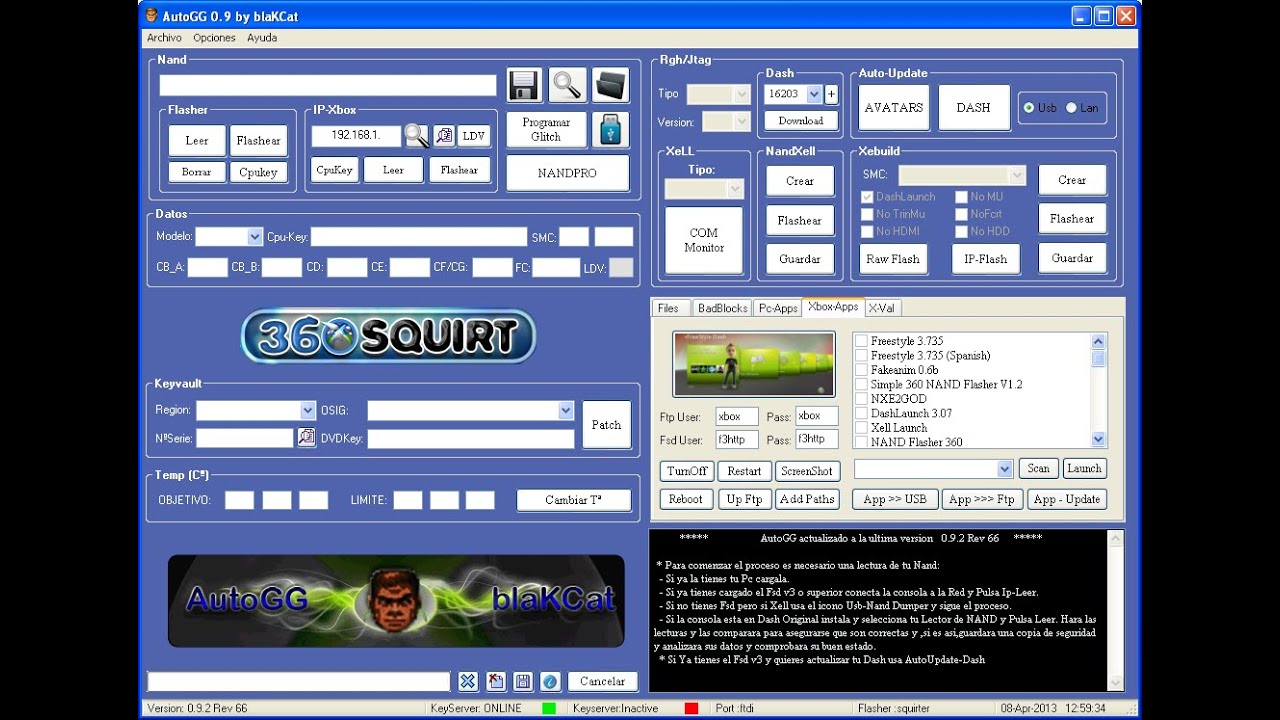Click the Cancelar button
Screen dimensions: 1280x720
(602, 681)
